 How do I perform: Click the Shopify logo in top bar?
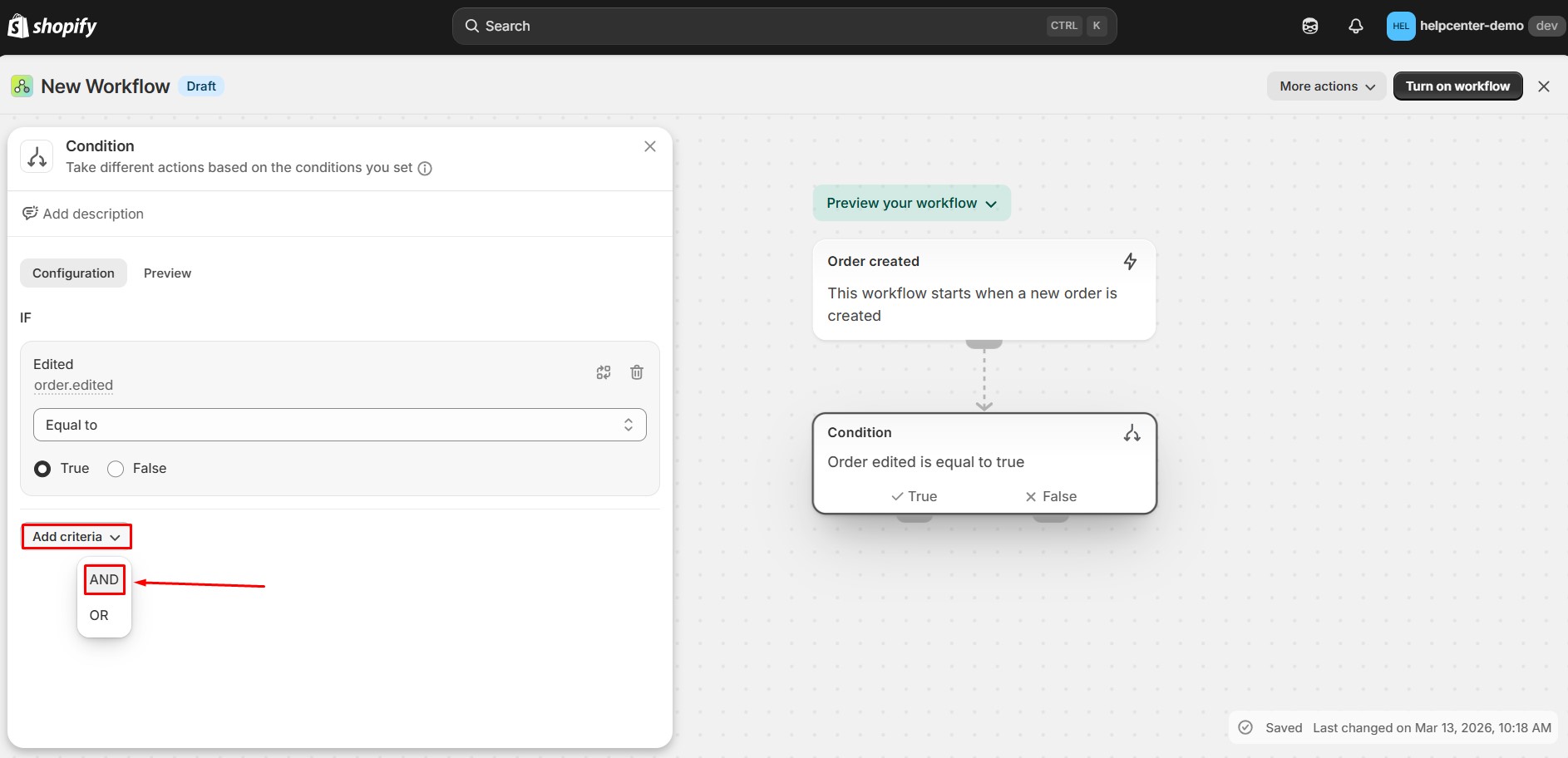52,27
